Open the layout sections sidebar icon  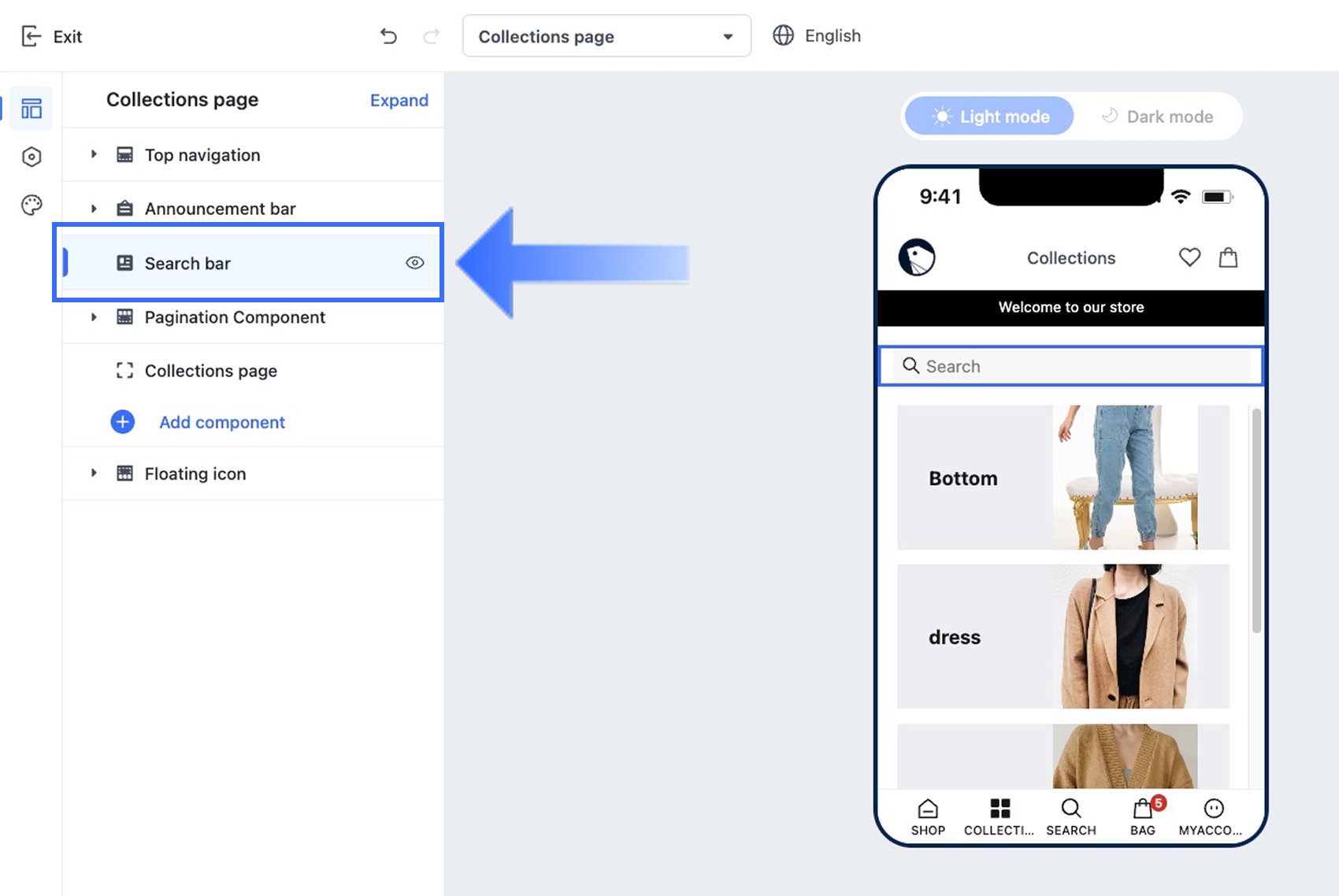pyautogui.click(x=32, y=109)
